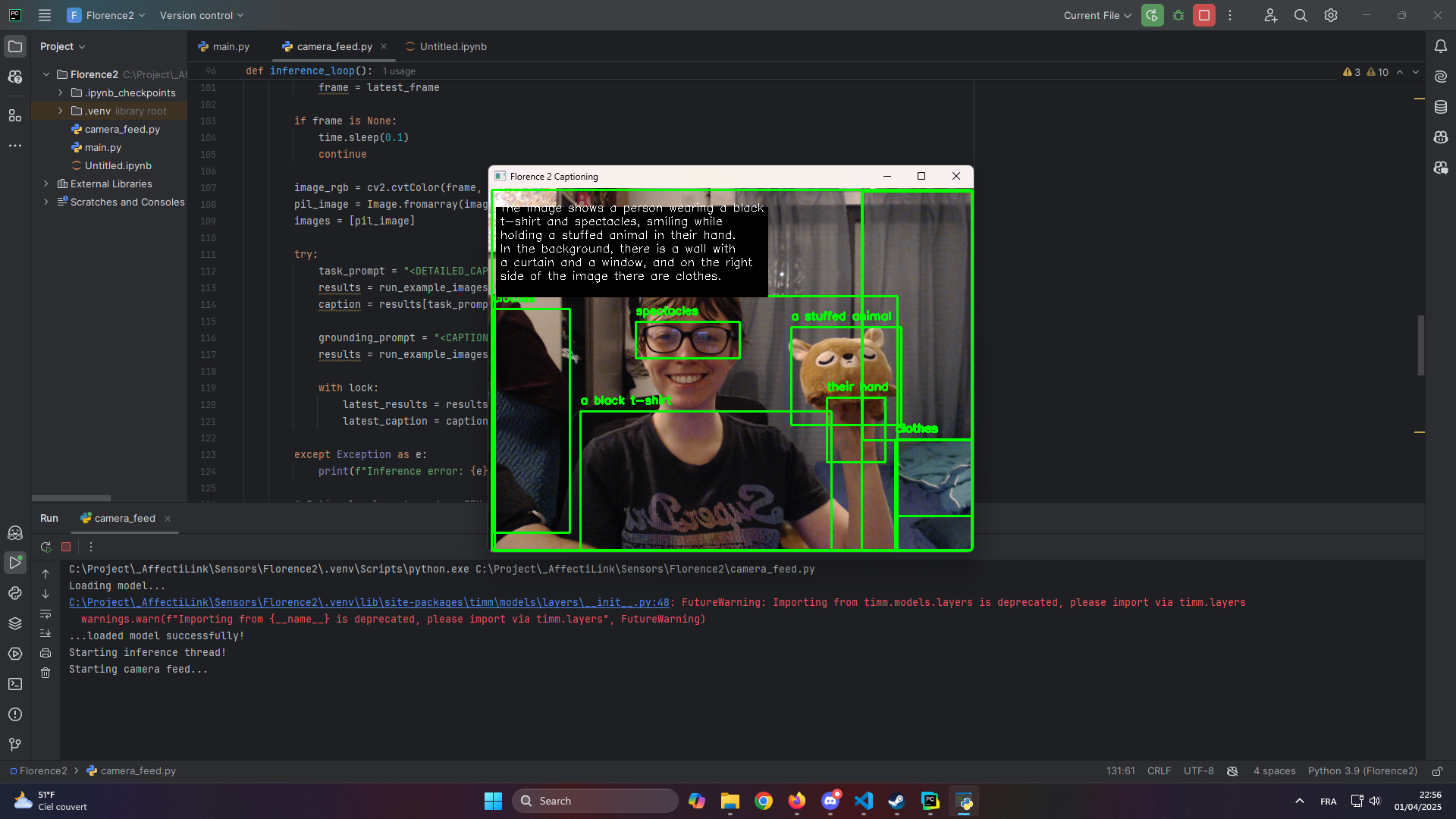Open the Database tool window
1456x819 pixels.
[1442, 107]
